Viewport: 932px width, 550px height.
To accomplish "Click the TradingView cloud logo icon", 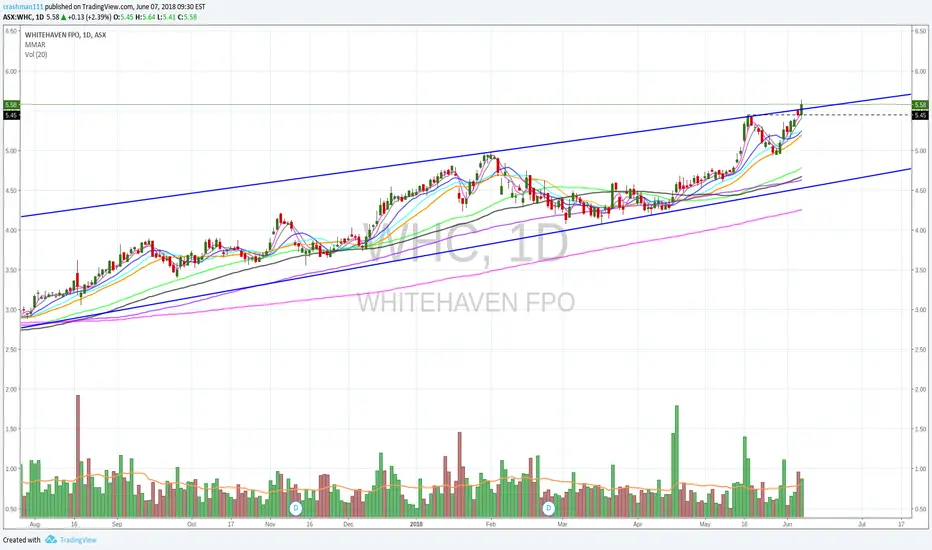I will point(51,539).
